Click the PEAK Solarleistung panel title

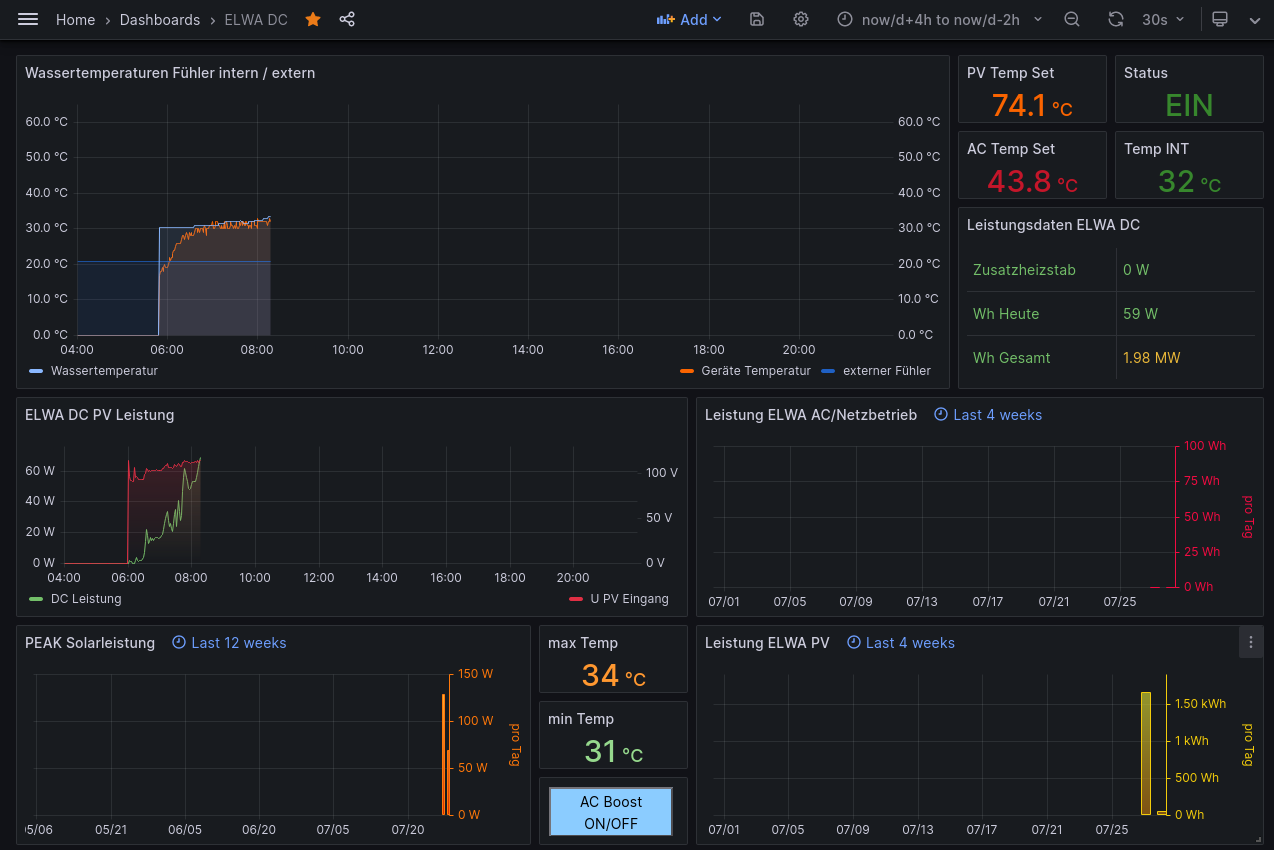coord(90,643)
